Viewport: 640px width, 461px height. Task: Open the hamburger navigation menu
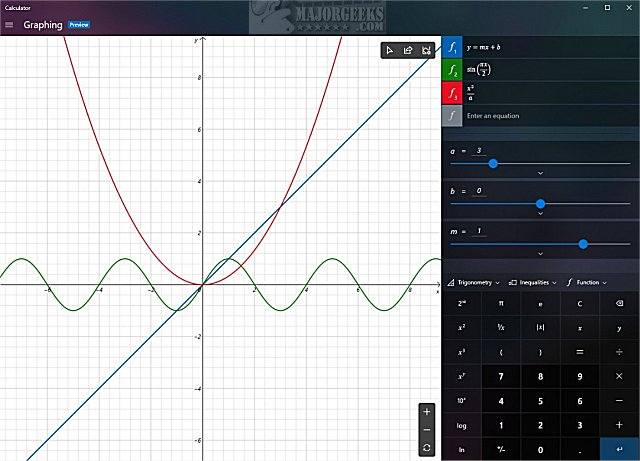9,25
